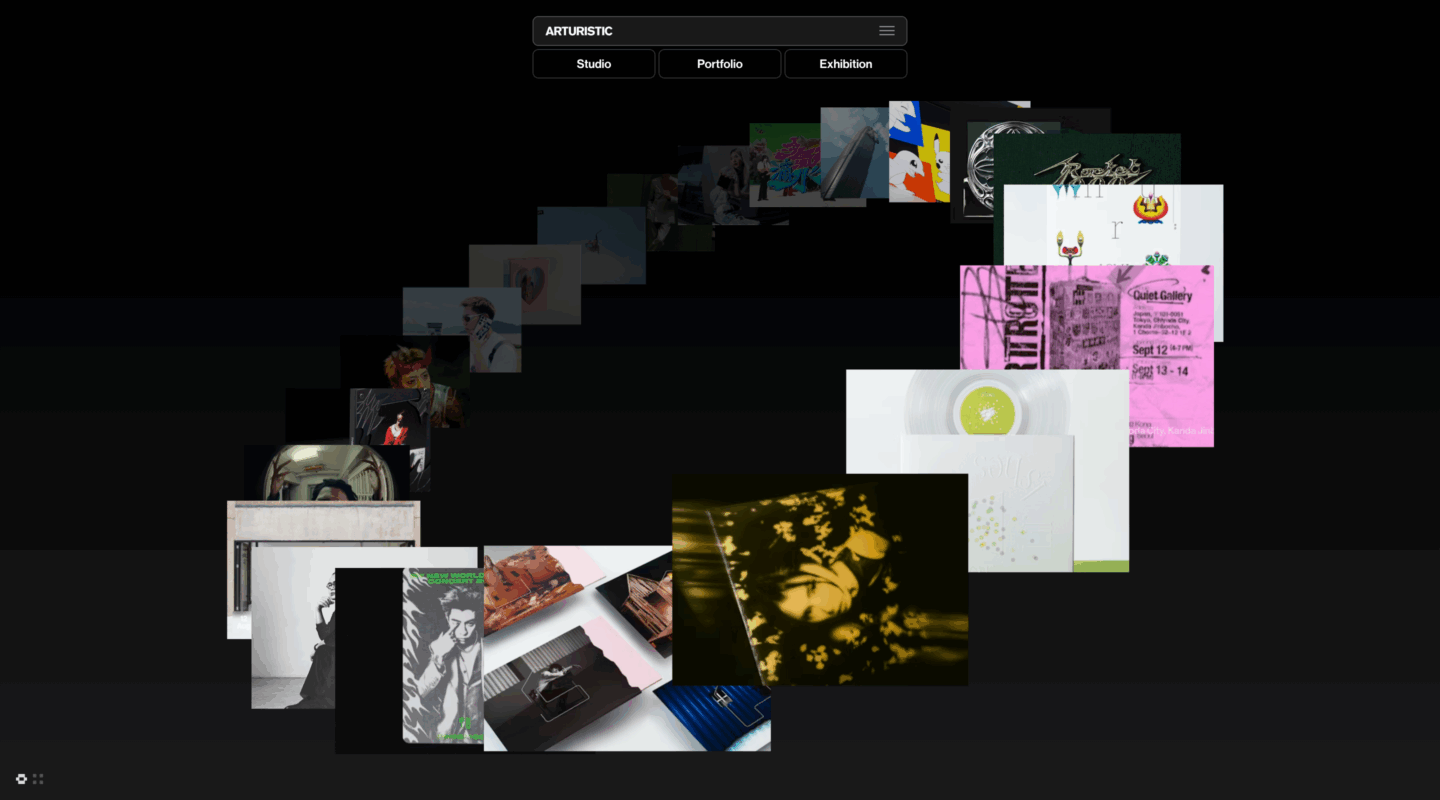This screenshot has width=1440, height=800.
Task: Open the colorful cartoon pattern artwork
Action: coord(918,152)
